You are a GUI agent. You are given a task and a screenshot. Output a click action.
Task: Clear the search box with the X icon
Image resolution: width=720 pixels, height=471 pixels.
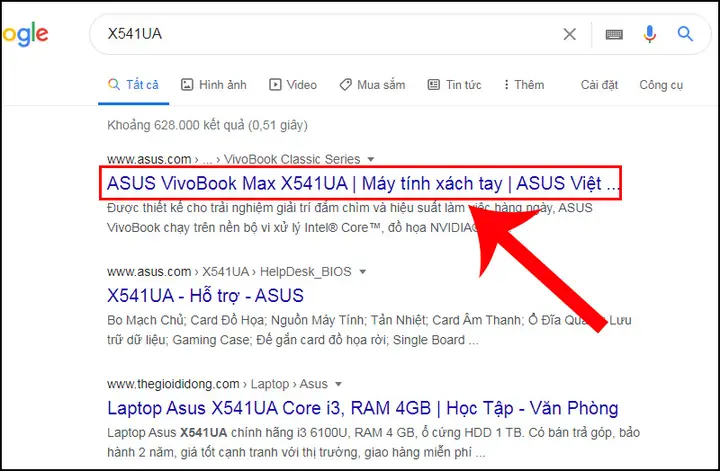click(569, 34)
